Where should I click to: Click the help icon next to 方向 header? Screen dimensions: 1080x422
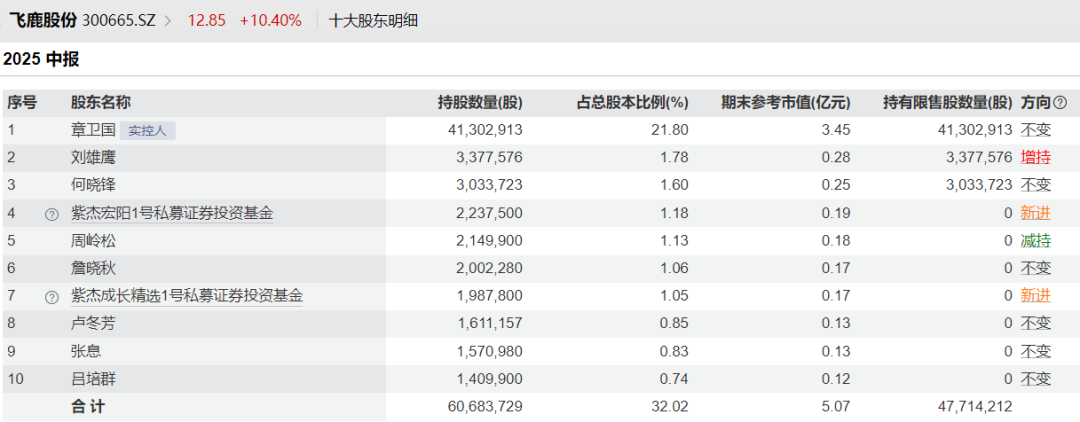(x=1060, y=103)
